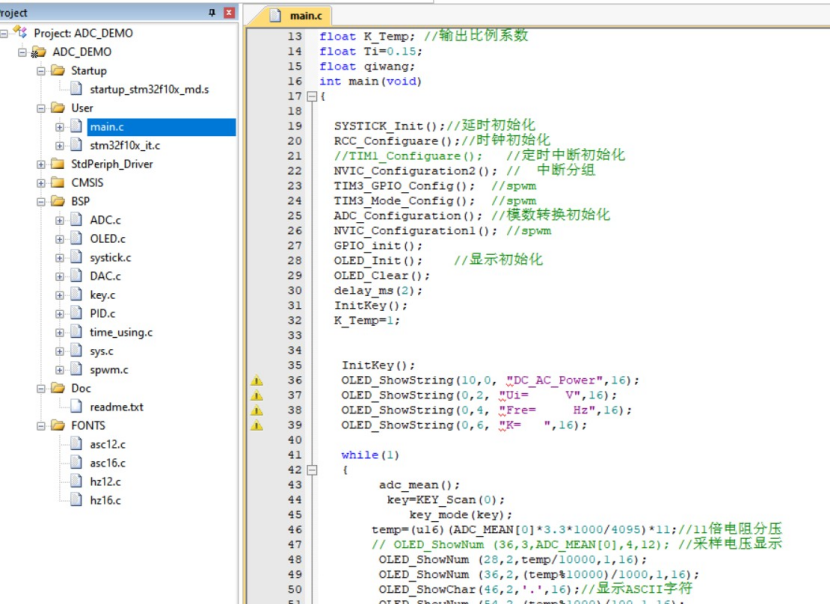The width and height of the screenshot is (830, 605).
Task: Expand the main.c file dependencies
Action: click(x=59, y=127)
